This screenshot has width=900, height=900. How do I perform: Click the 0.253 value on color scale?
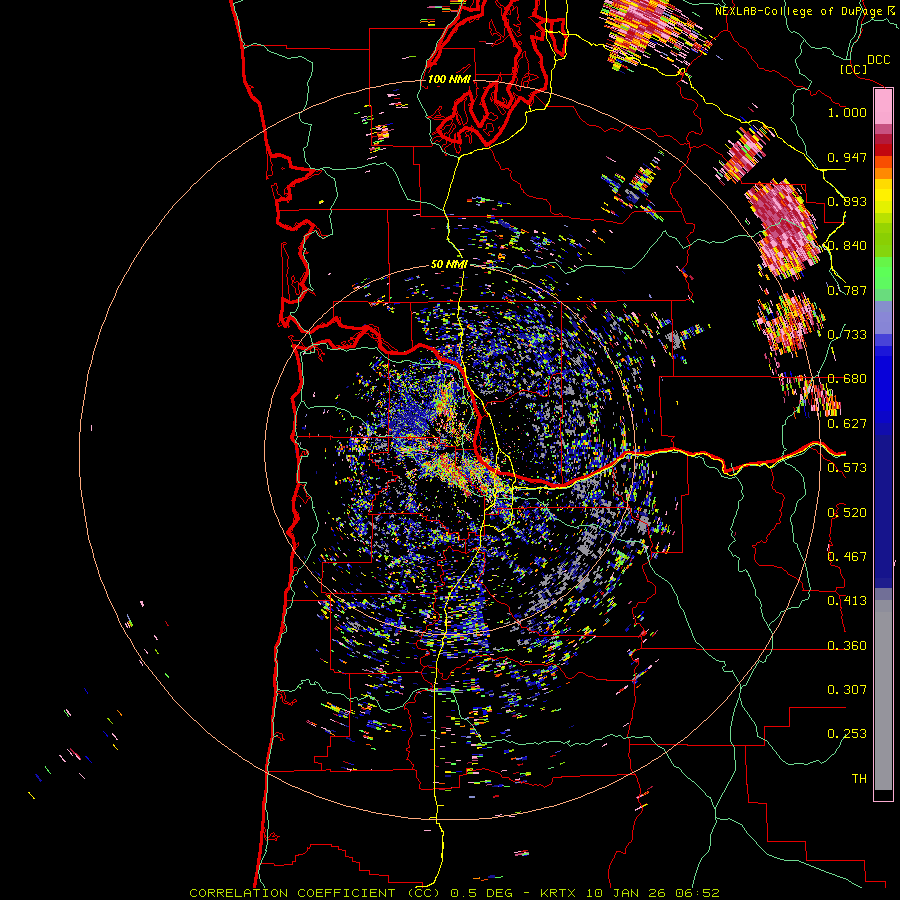coord(847,734)
